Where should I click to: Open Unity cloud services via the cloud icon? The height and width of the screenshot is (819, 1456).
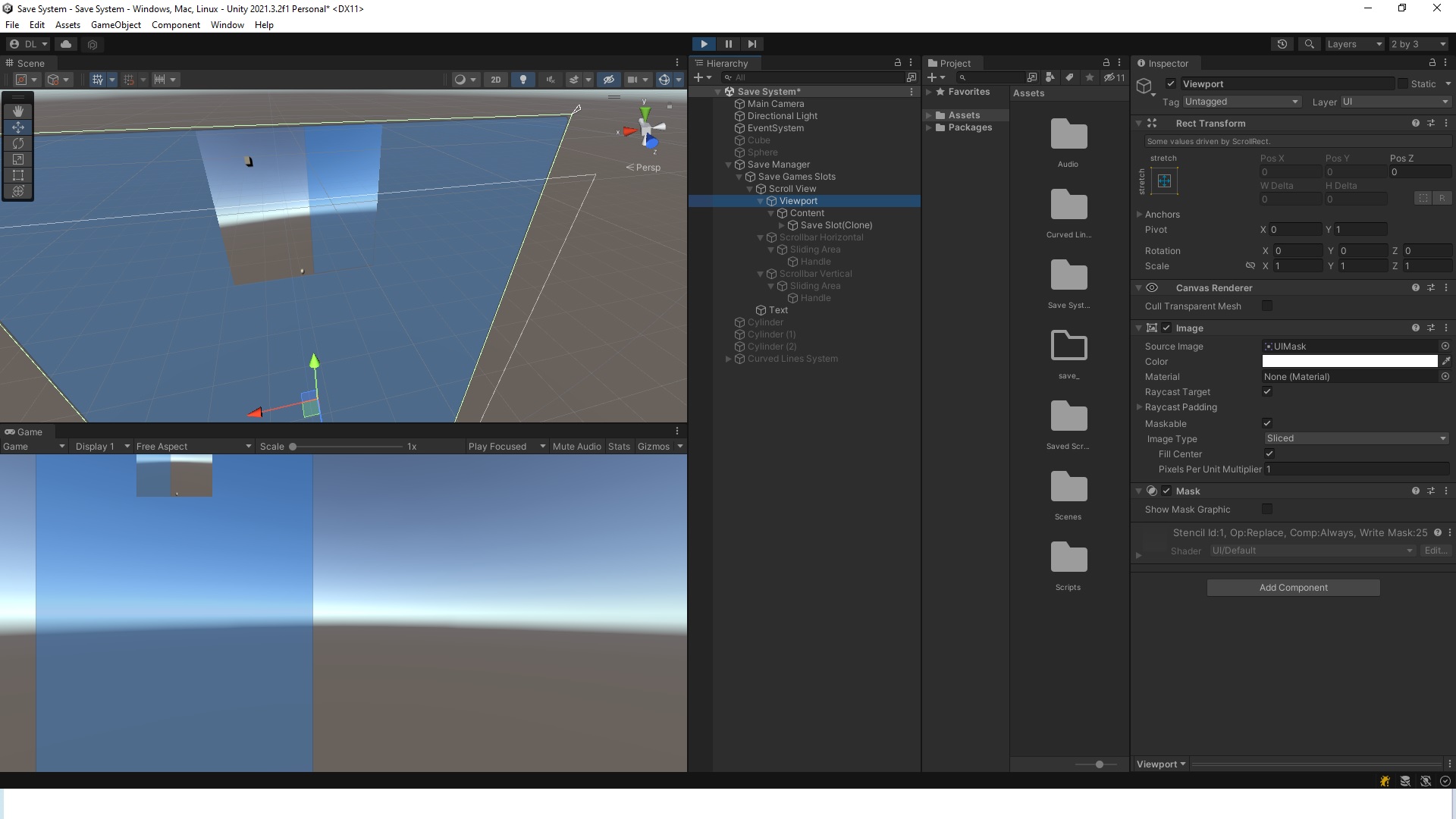66,44
